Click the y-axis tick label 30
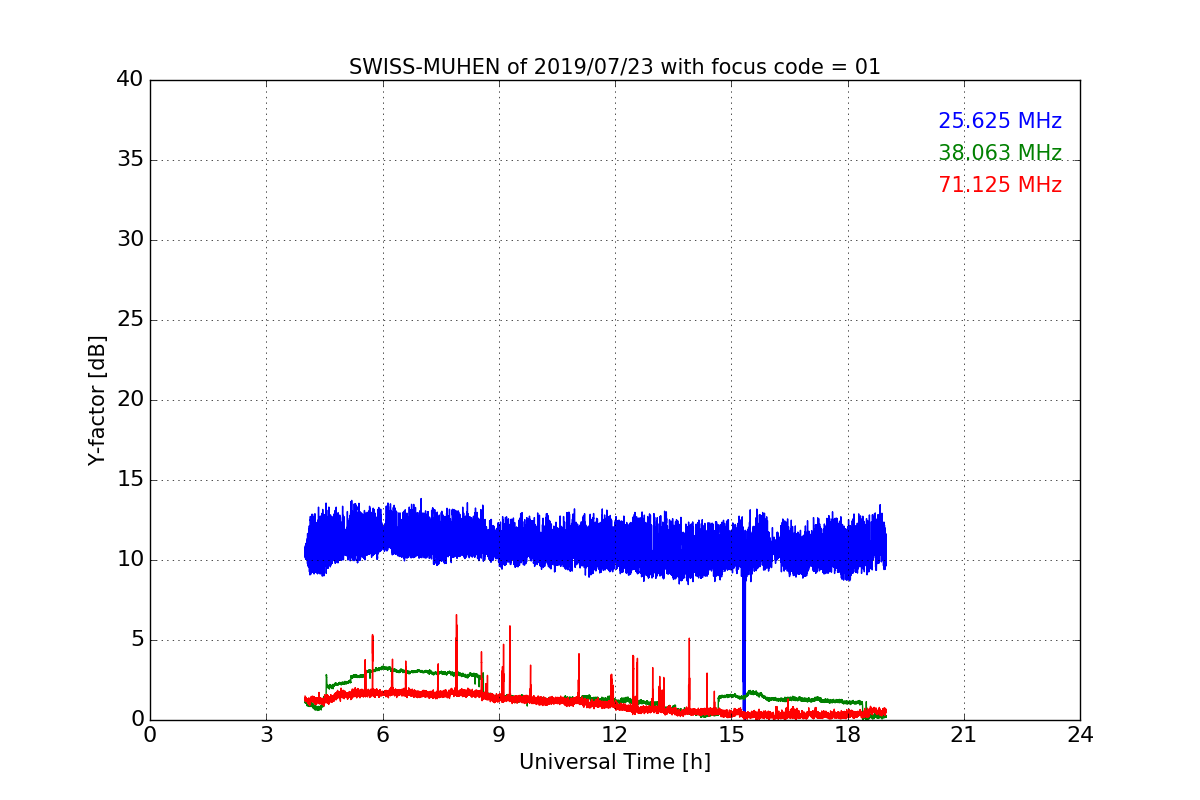The image size is (1200, 800). click(129, 240)
